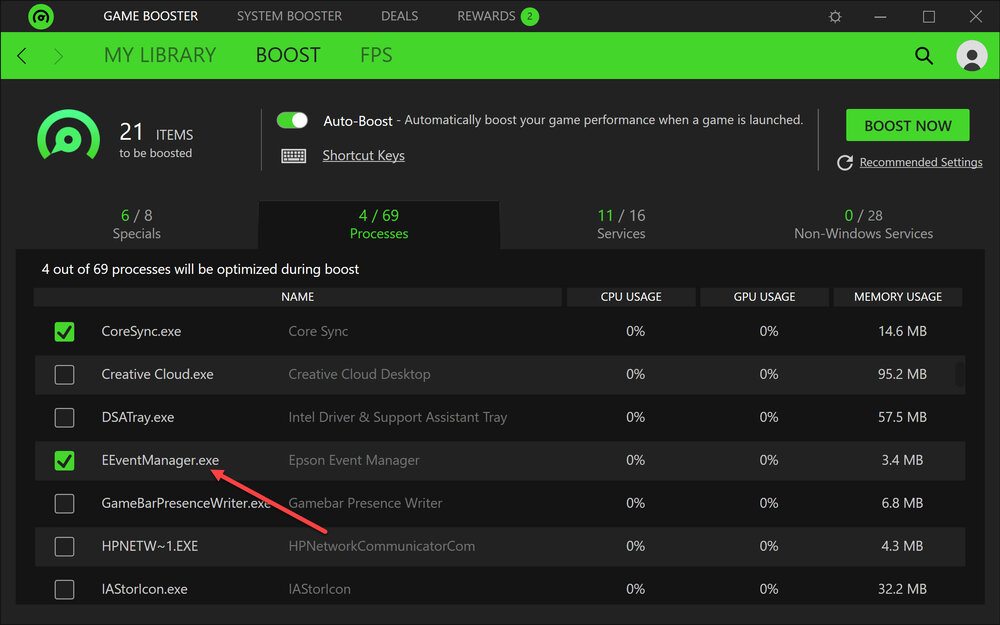Click the Rewards badge showing 2
The image size is (1000, 625).
click(529, 17)
